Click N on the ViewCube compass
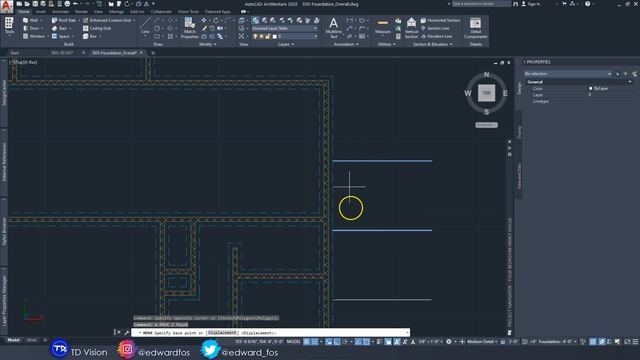The height and width of the screenshot is (360, 640). click(x=486, y=74)
